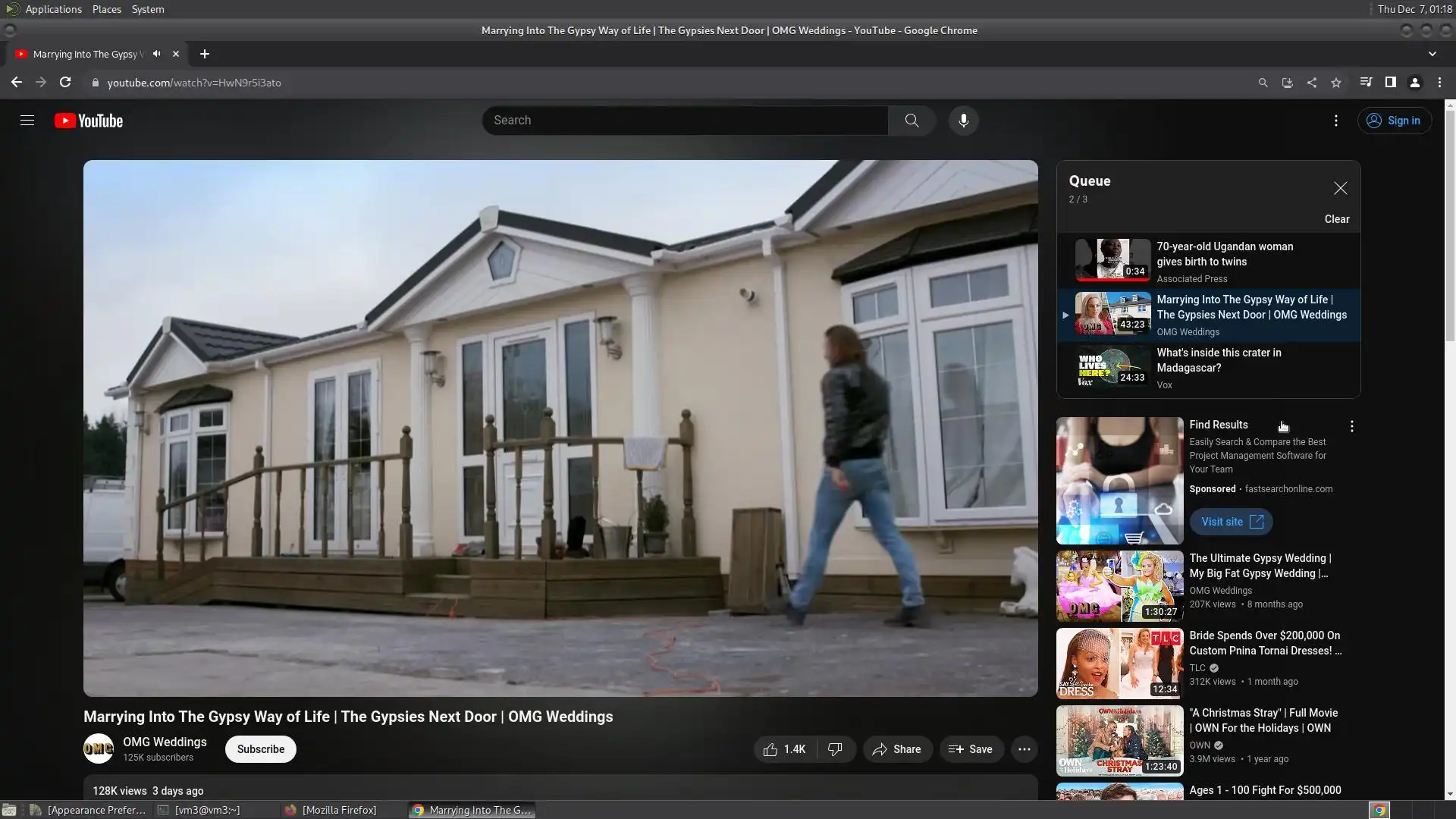Mute the tab via speaker icon
This screenshot has height=819, width=1456.
(156, 54)
